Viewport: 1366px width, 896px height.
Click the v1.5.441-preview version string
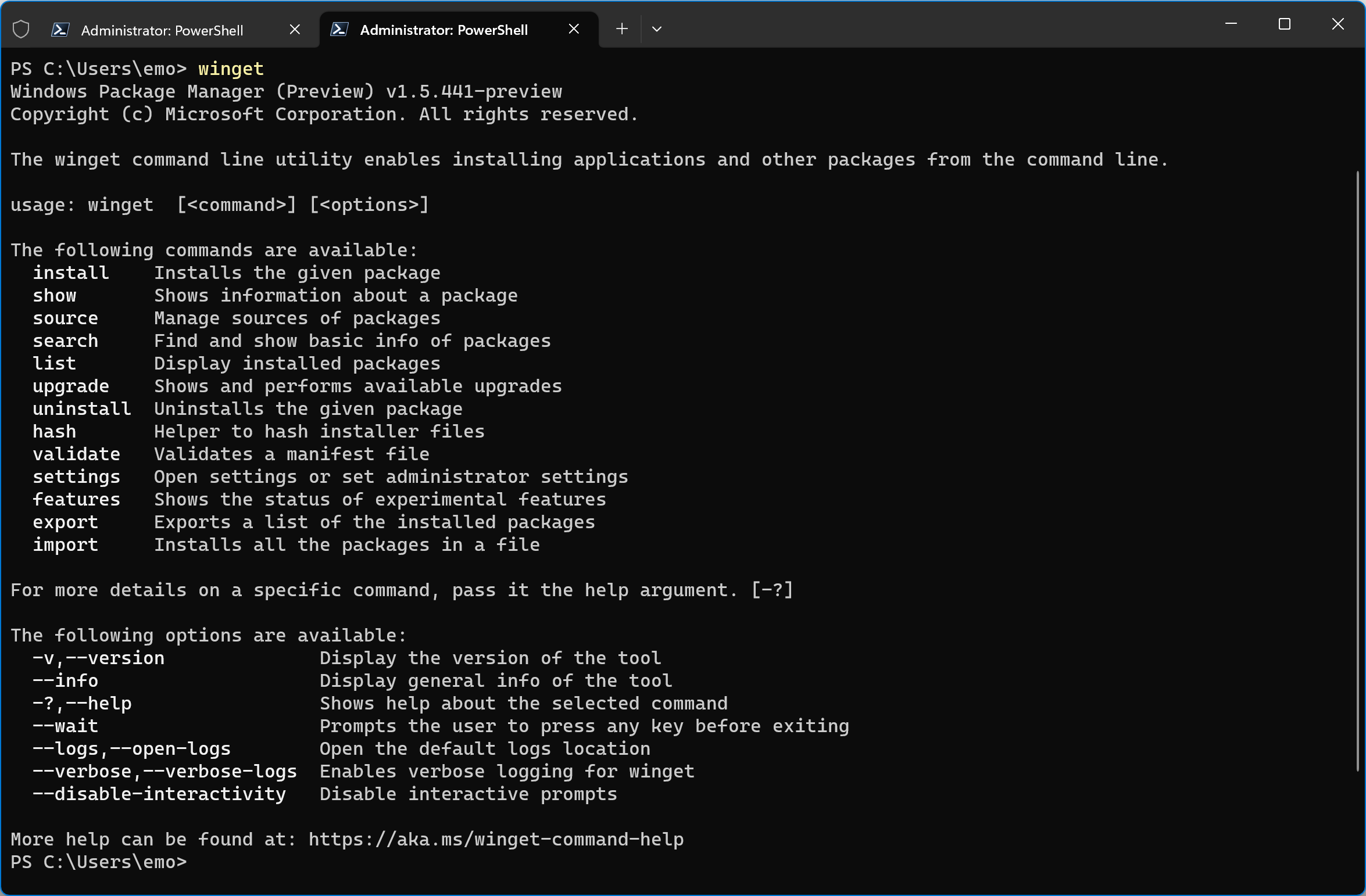pyautogui.click(x=474, y=92)
